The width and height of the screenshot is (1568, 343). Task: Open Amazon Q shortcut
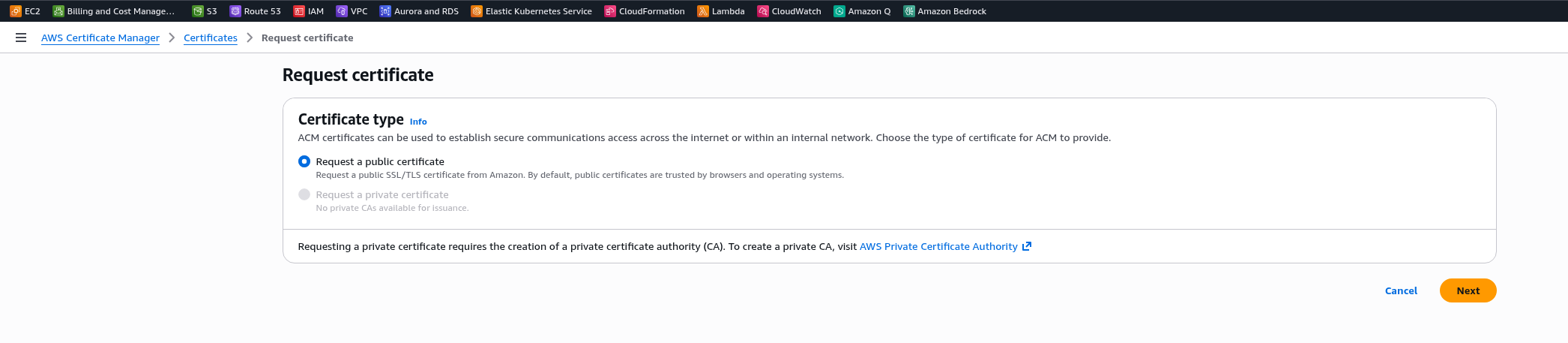point(862,11)
